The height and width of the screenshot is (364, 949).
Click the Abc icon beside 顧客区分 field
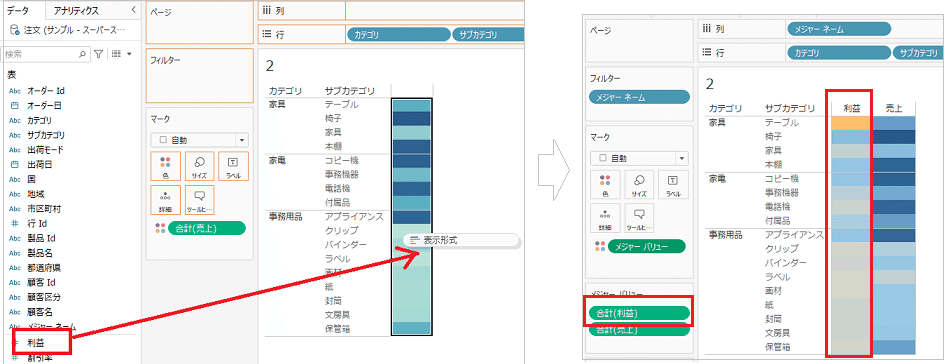[x=15, y=298]
